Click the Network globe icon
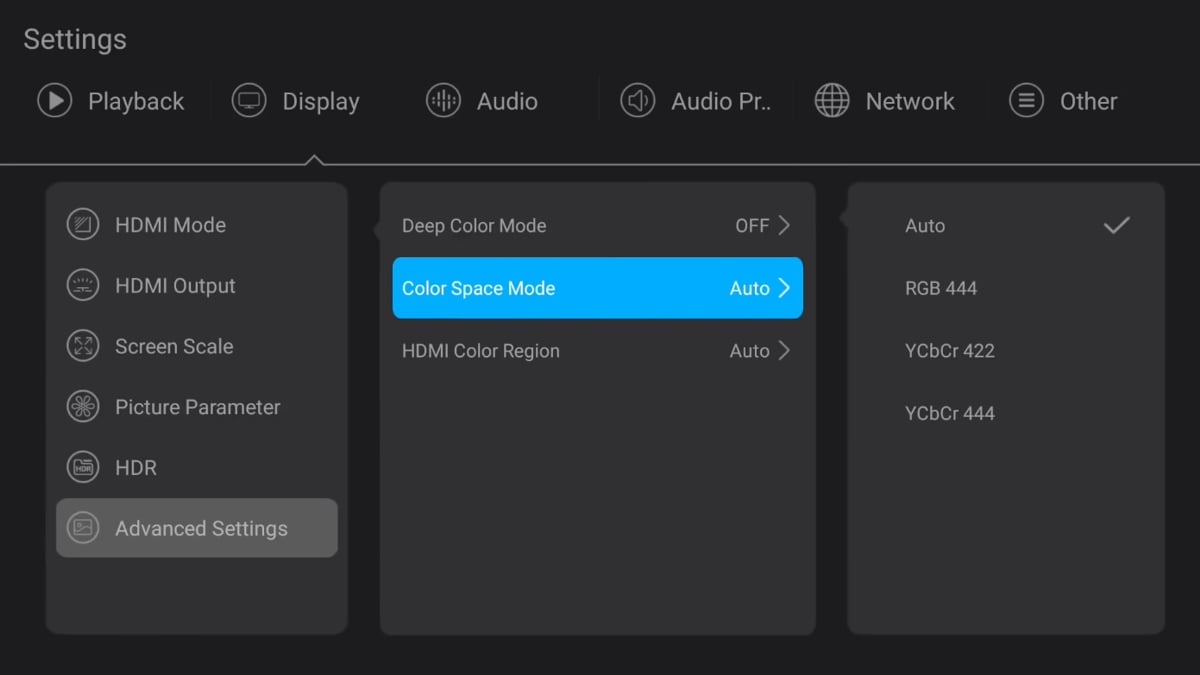1200x675 pixels. [832, 101]
